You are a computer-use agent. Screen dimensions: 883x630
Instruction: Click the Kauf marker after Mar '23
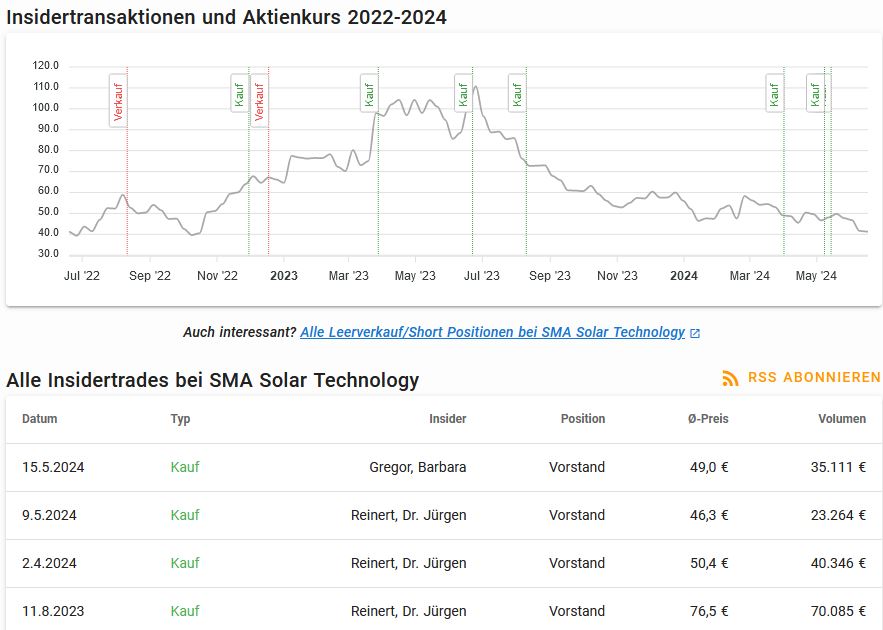(x=368, y=92)
